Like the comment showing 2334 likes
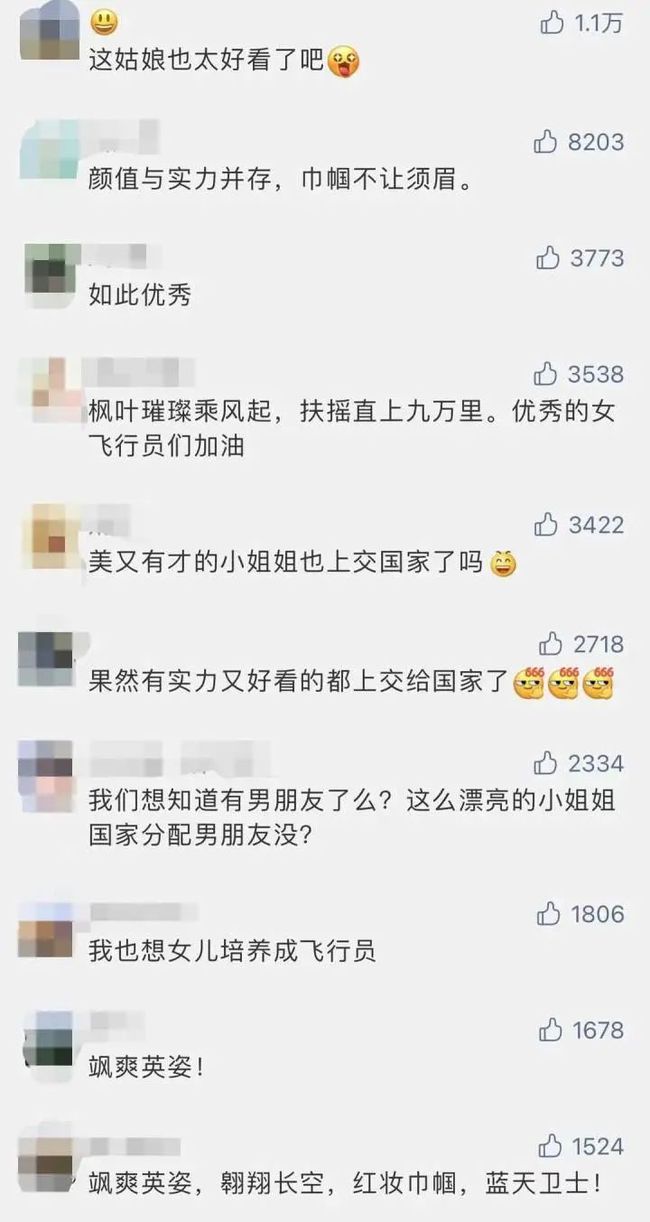 545,763
